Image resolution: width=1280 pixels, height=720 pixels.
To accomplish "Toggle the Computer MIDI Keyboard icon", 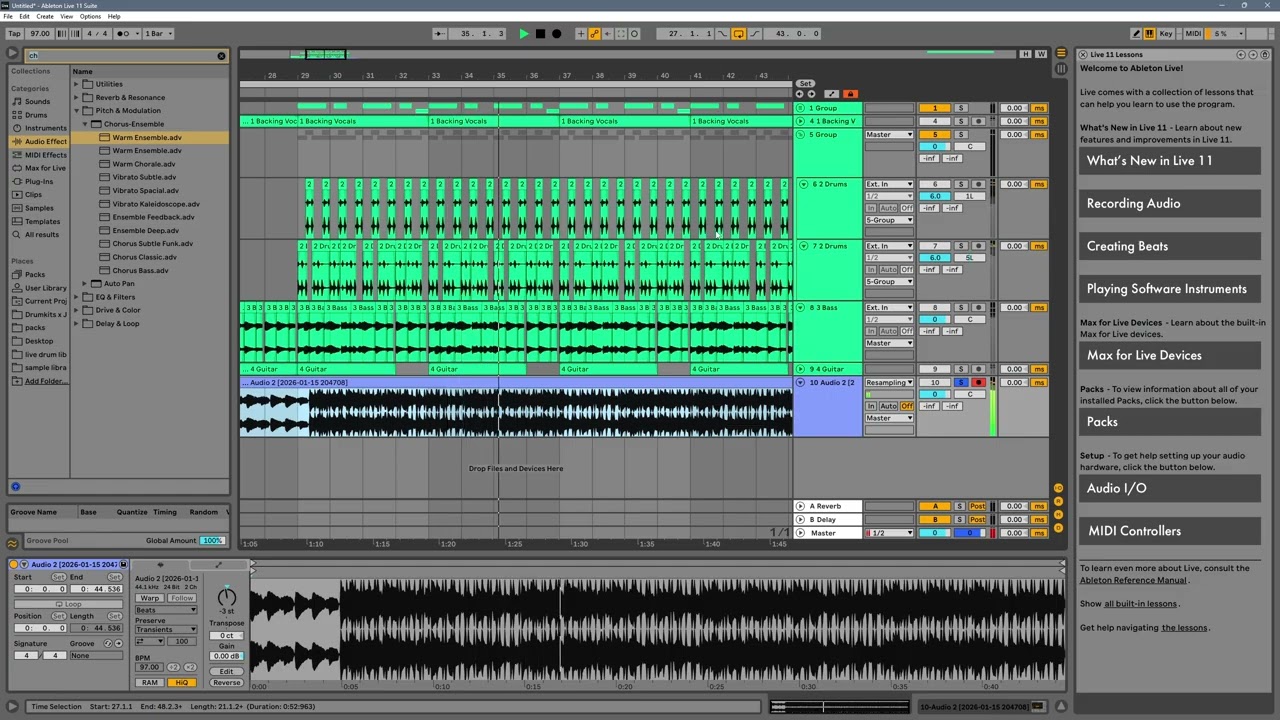I will (1149, 34).
